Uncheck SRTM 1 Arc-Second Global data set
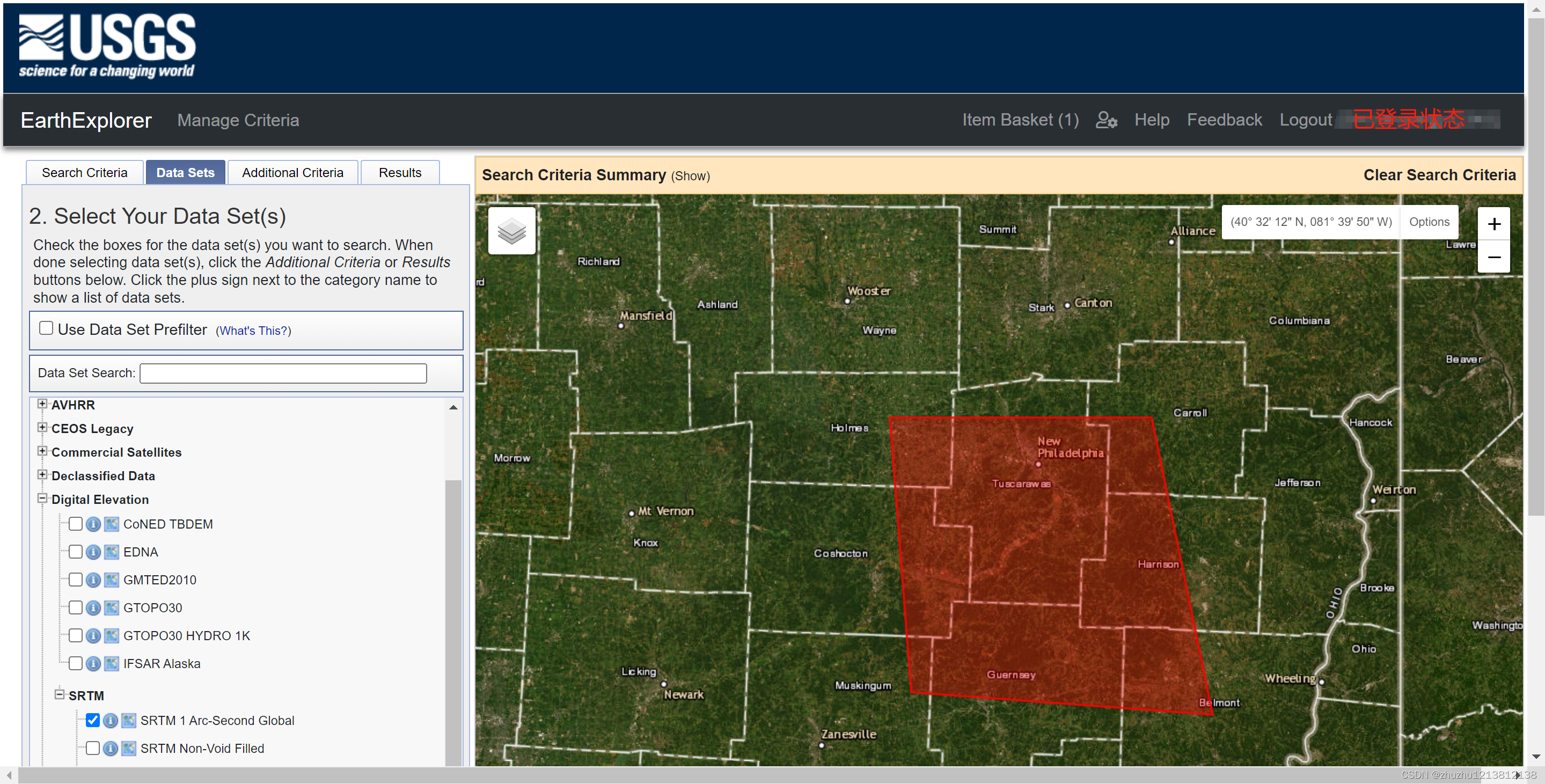Image resolution: width=1545 pixels, height=784 pixels. (93, 720)
